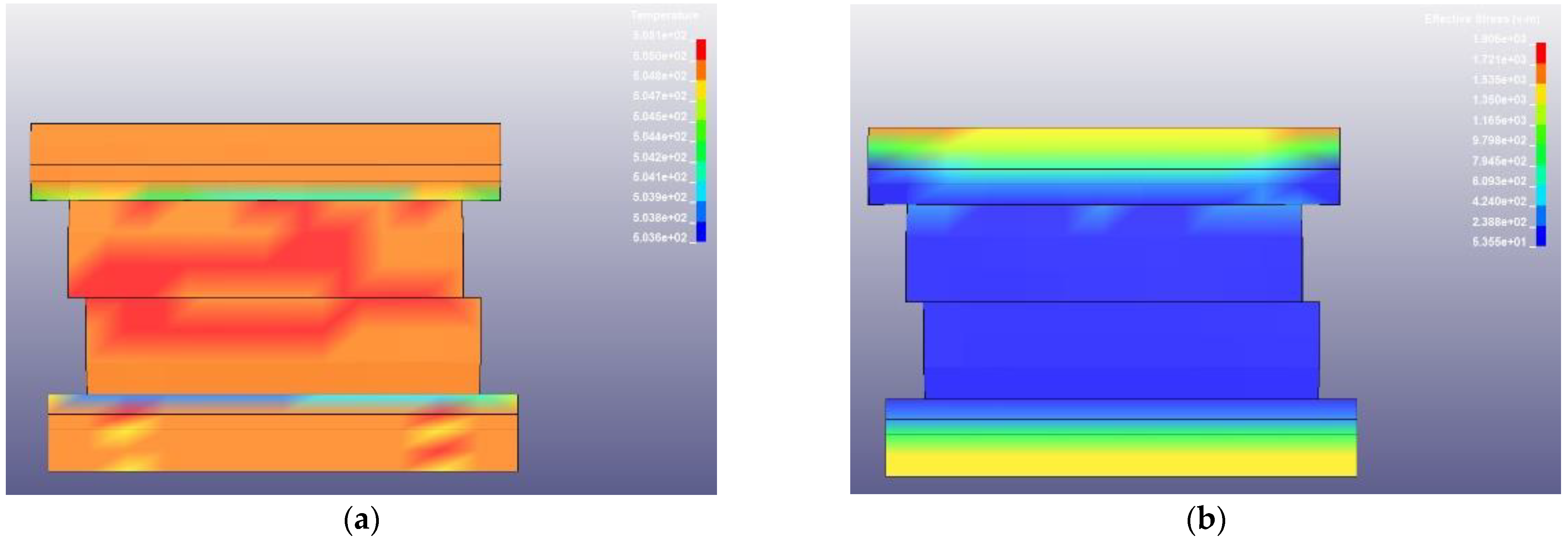
Task: Click the 5.036e+02 temperature legend value
Action: tap(660, 237)
